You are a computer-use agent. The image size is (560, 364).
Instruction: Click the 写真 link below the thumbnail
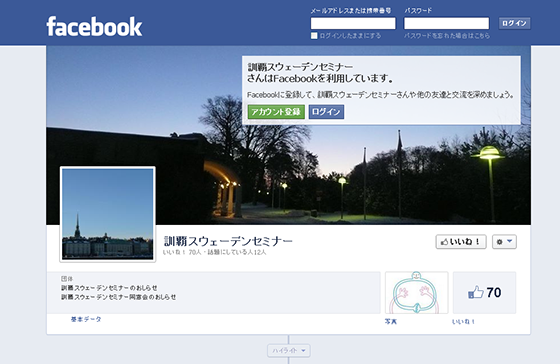pyautogui.click(x=391, y=321)
